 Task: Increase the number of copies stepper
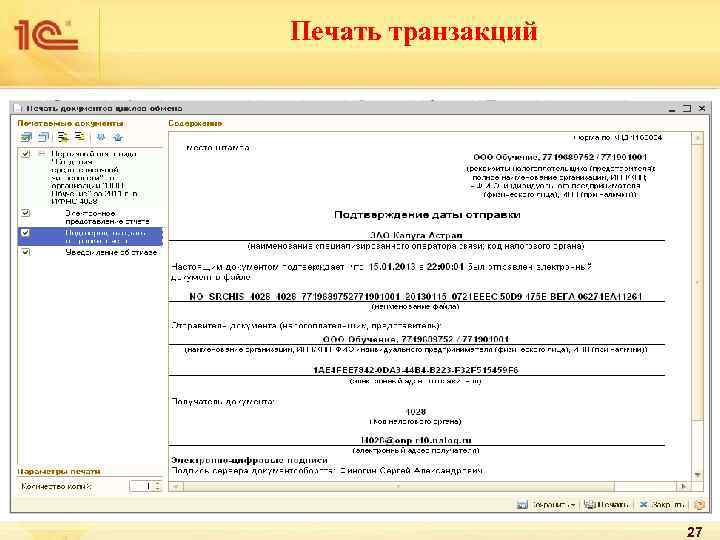pos(158,483)
